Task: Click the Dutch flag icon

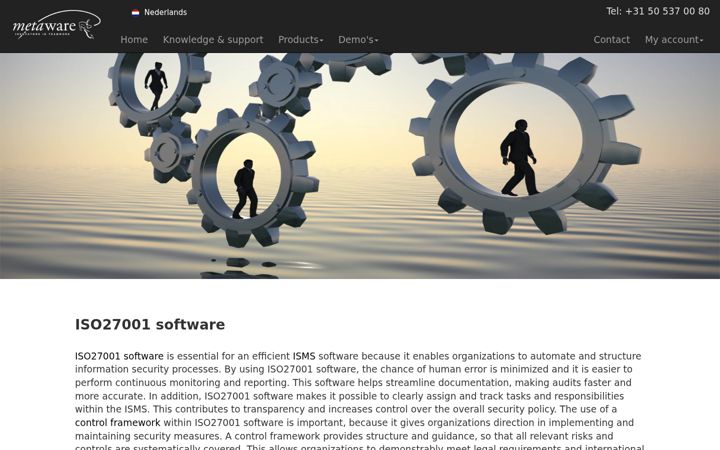Action: [x=135, y=12]
